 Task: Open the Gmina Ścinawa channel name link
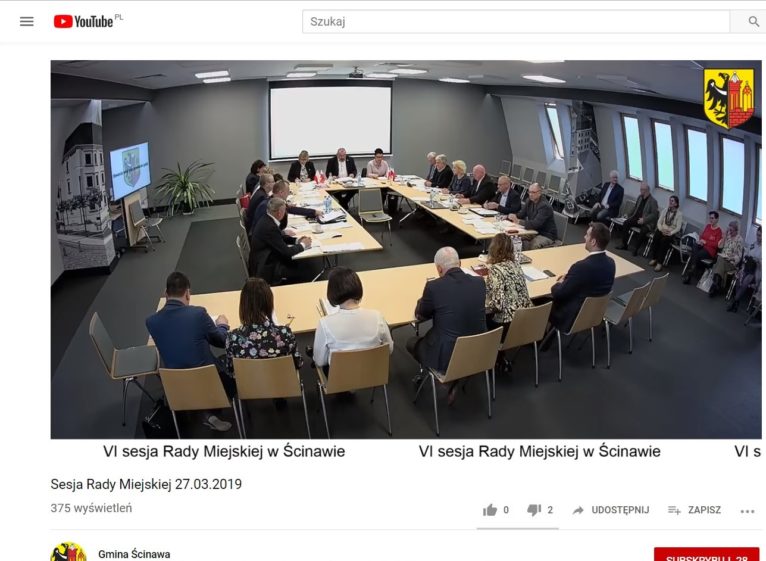click(134, 554)
